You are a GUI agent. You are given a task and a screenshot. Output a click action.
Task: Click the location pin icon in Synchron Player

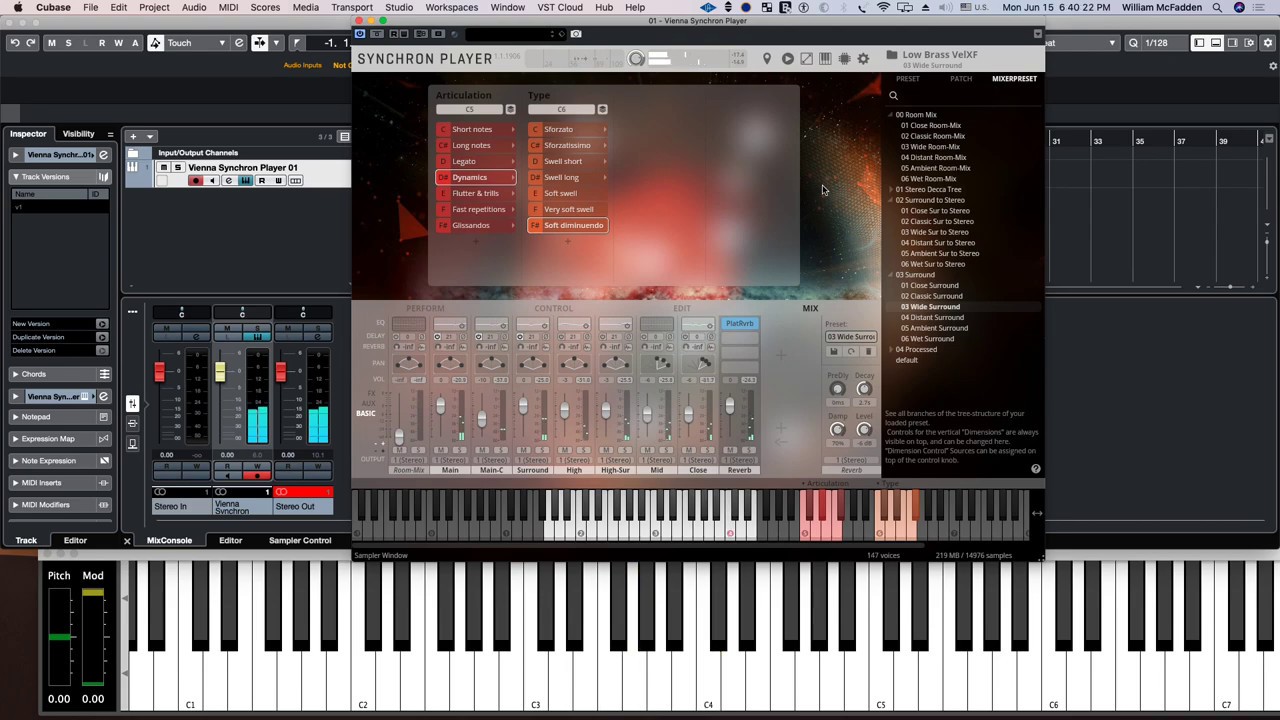(767, 59)
